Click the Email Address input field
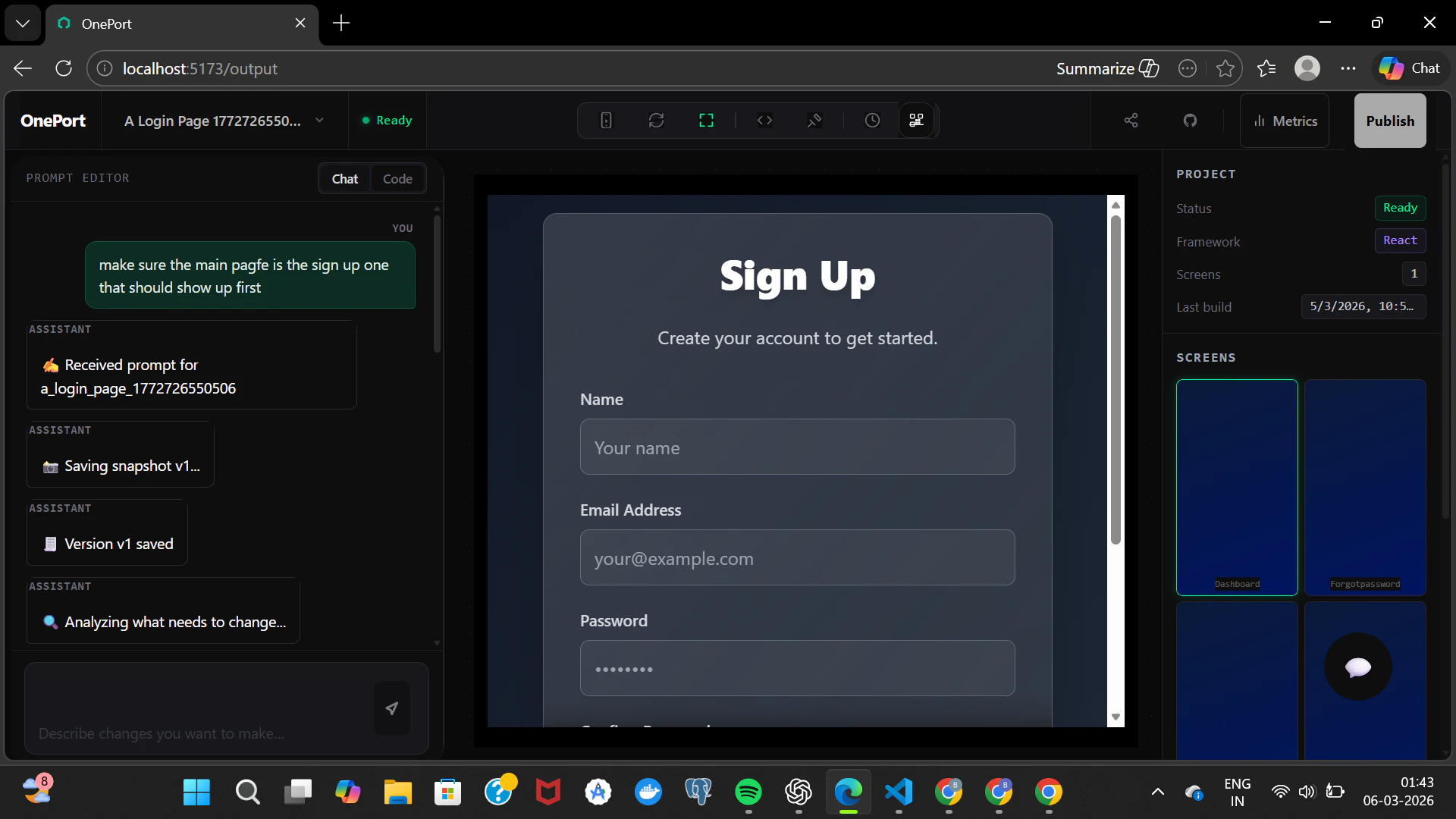 797,558
